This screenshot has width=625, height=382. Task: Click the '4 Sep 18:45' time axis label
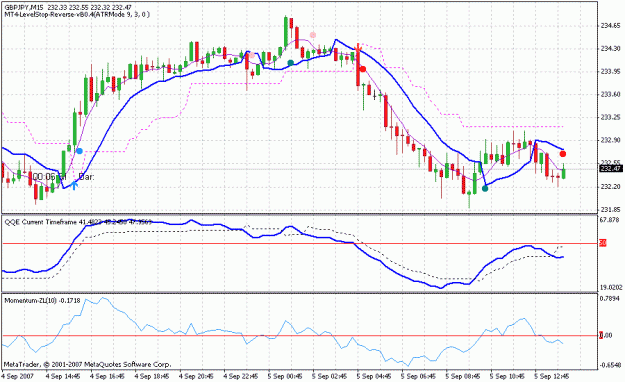[x=152, y=376]
